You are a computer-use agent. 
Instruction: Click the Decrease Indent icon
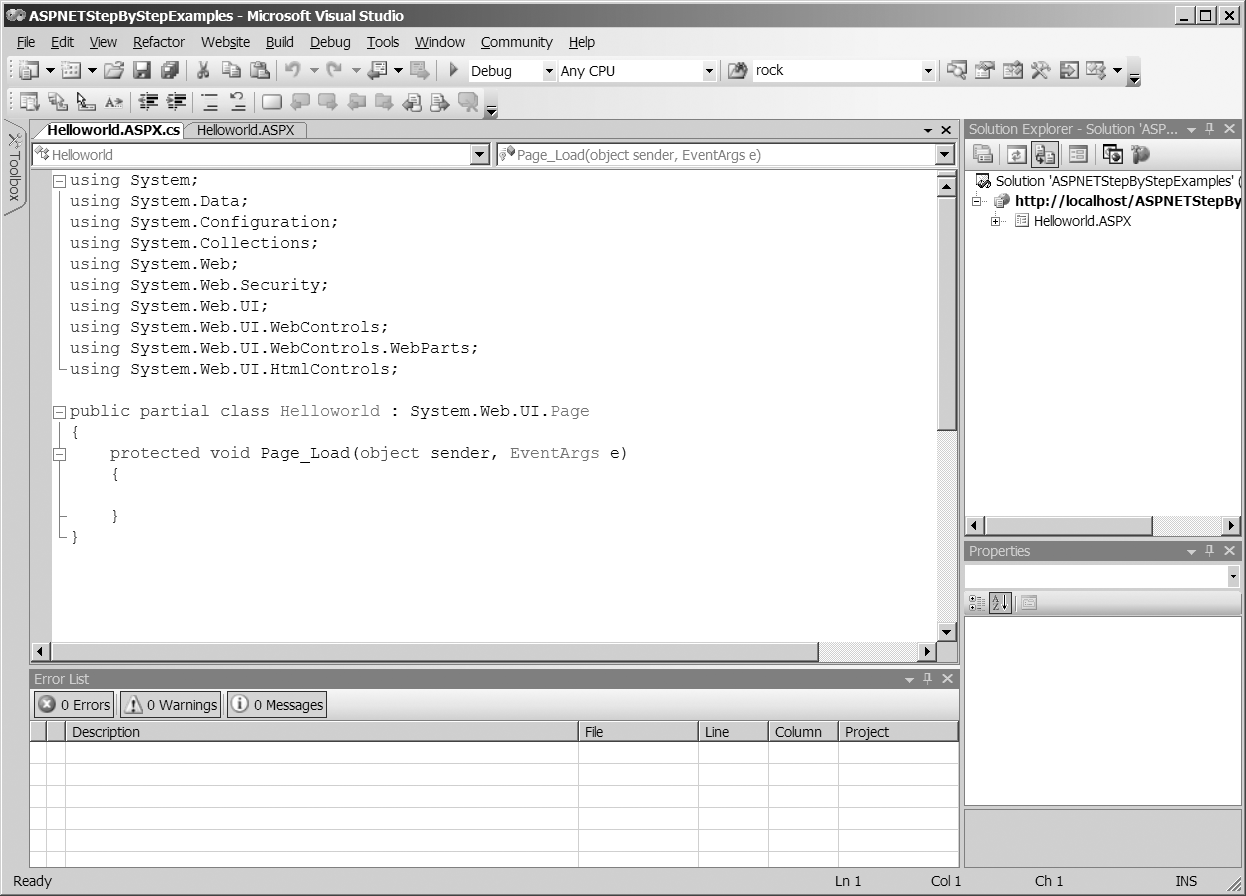149,101
